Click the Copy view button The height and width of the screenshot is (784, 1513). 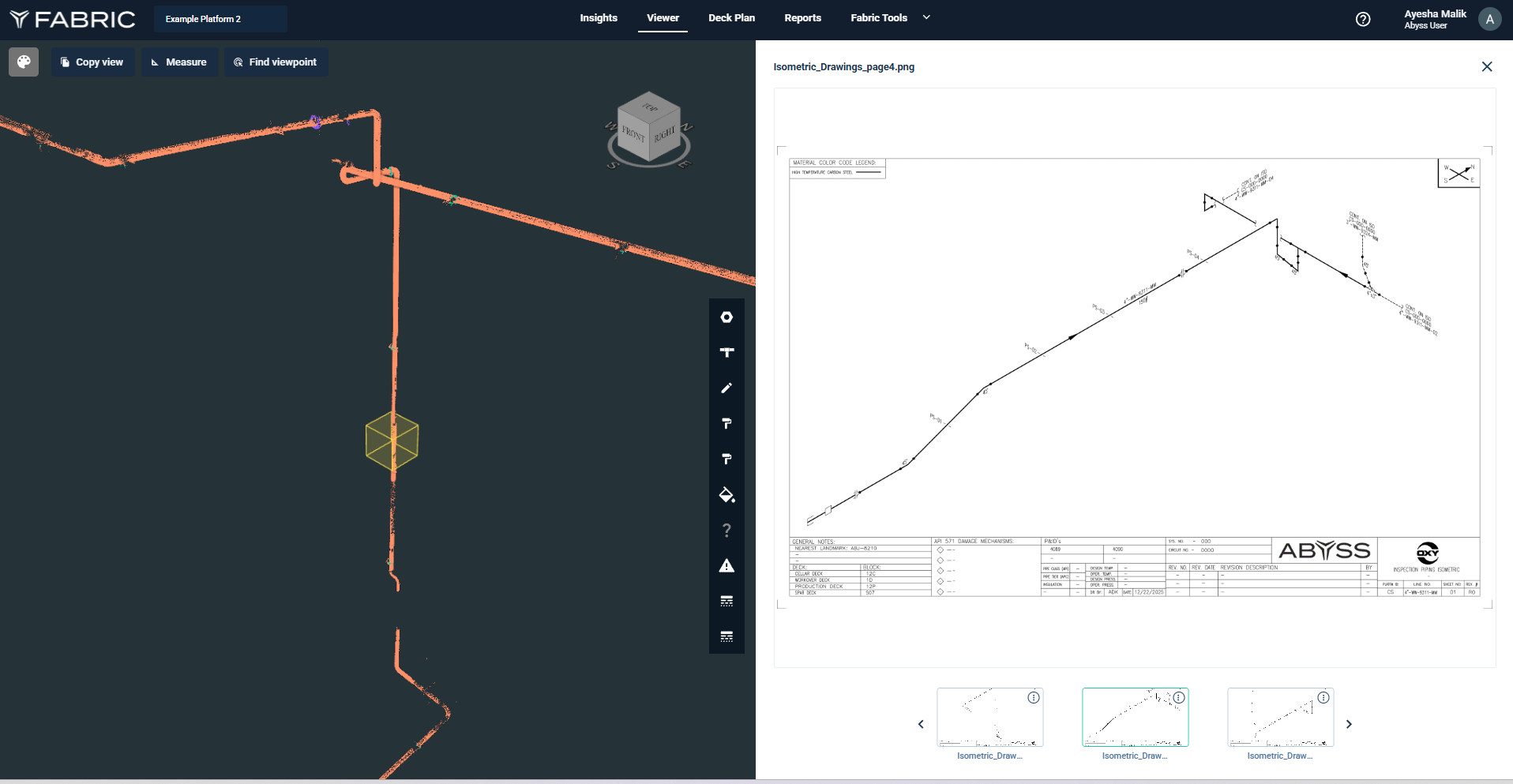pos(92,62)
